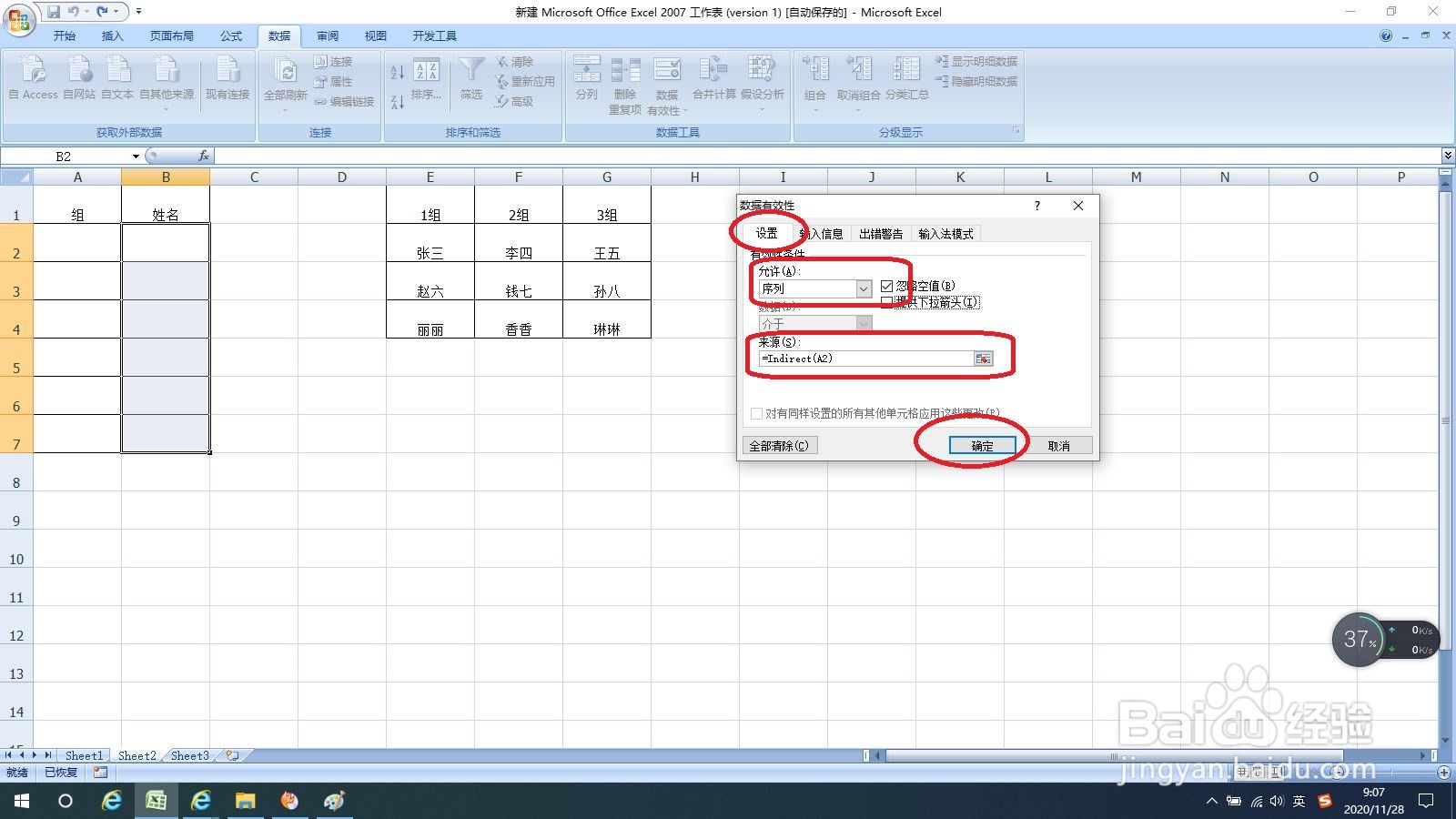The height and width of the screenshot is (819, 1456).
Task: Switch to the 插入 (Insert) ribbon tab
Action: coord(112,36)
